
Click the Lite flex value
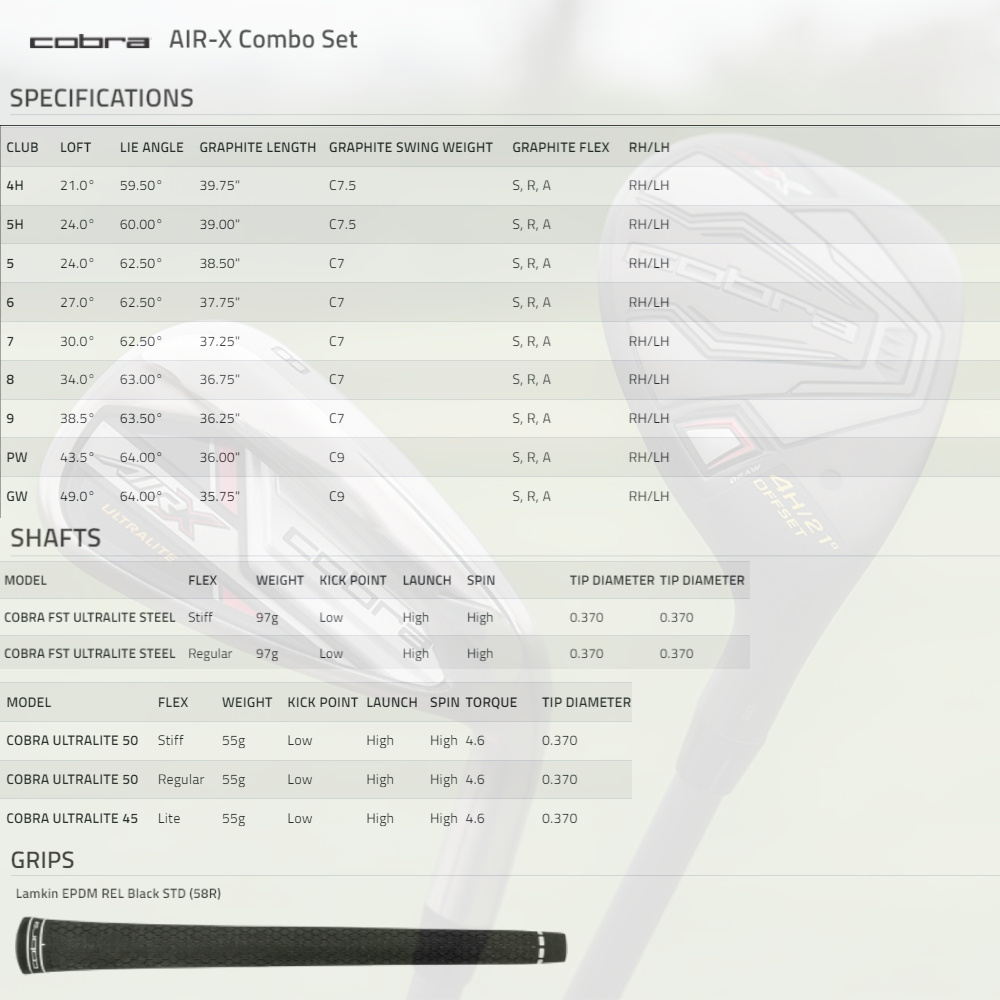(169, 818)
